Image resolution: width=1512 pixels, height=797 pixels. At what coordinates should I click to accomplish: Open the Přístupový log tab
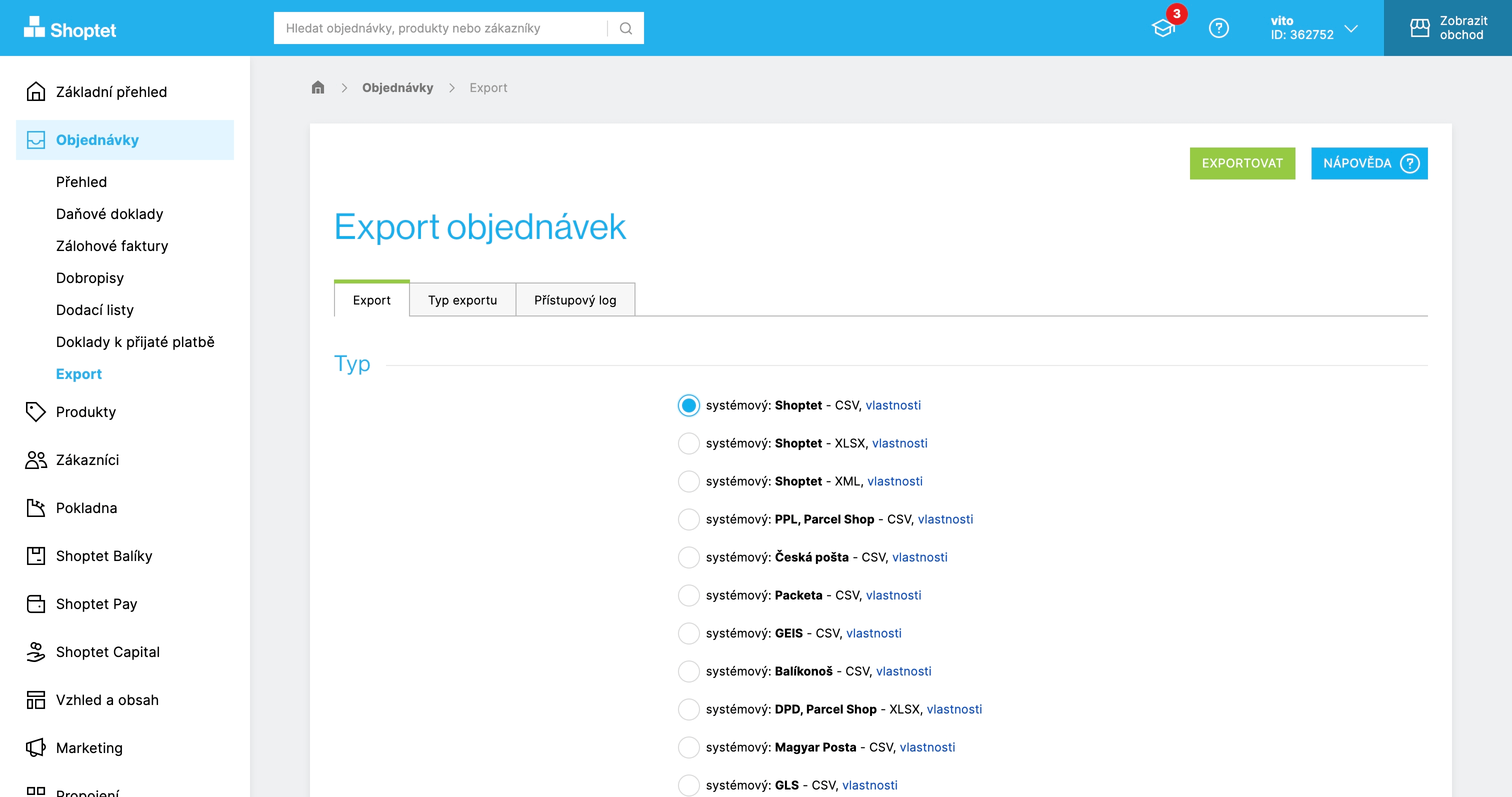coord(574,300)
